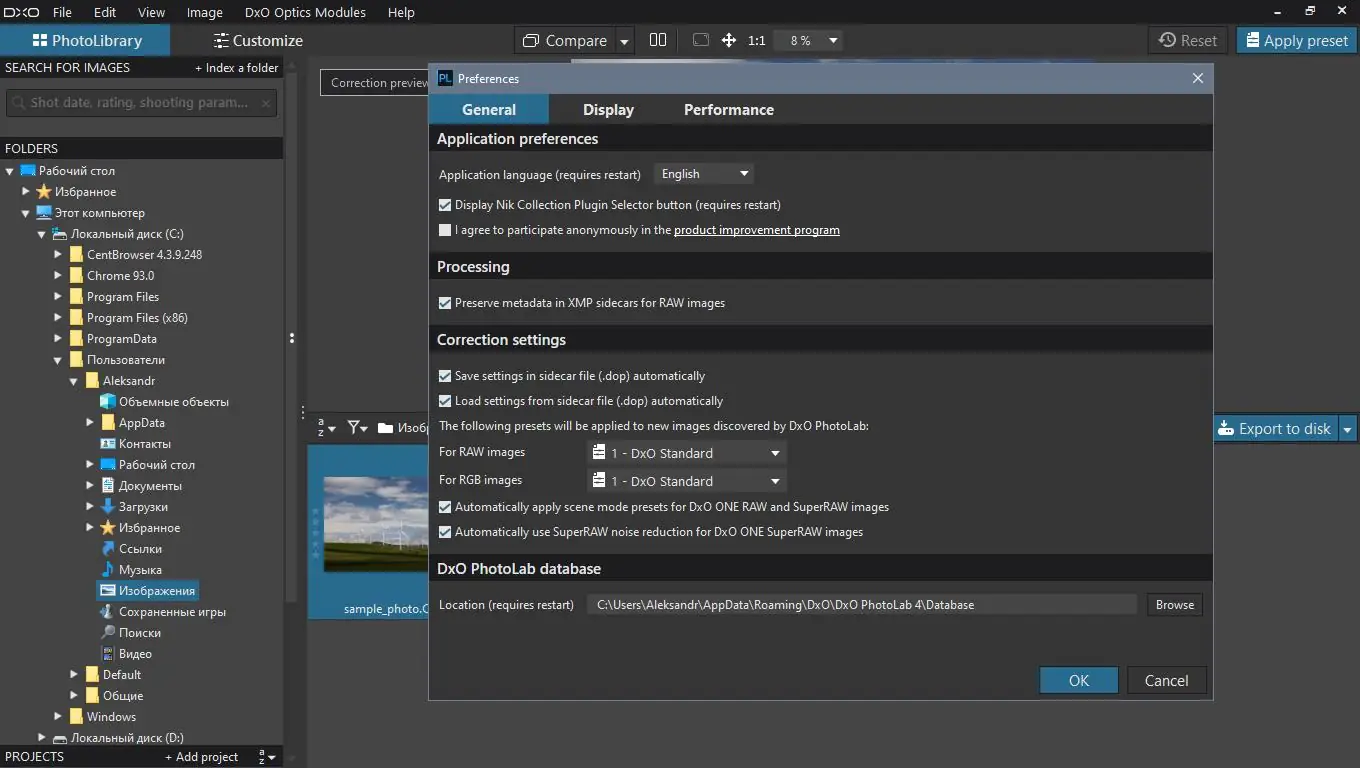1360x768 pixels.
Task: Click the image search input field
Action: click(x=140, y=102)
